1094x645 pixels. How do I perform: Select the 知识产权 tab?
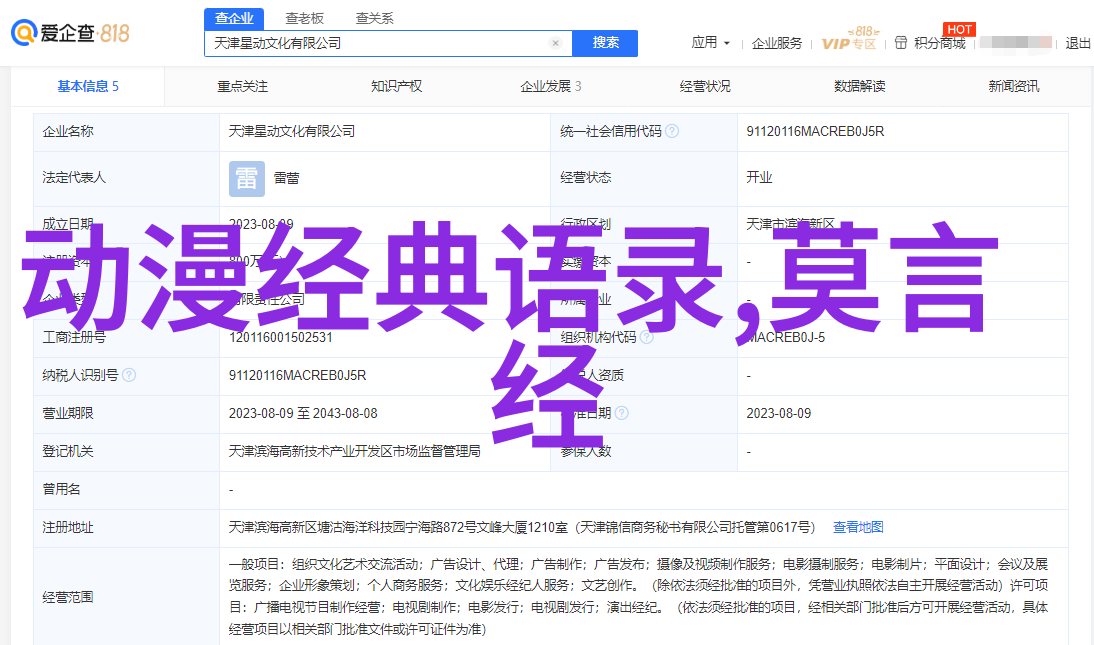tap(396, 86)
